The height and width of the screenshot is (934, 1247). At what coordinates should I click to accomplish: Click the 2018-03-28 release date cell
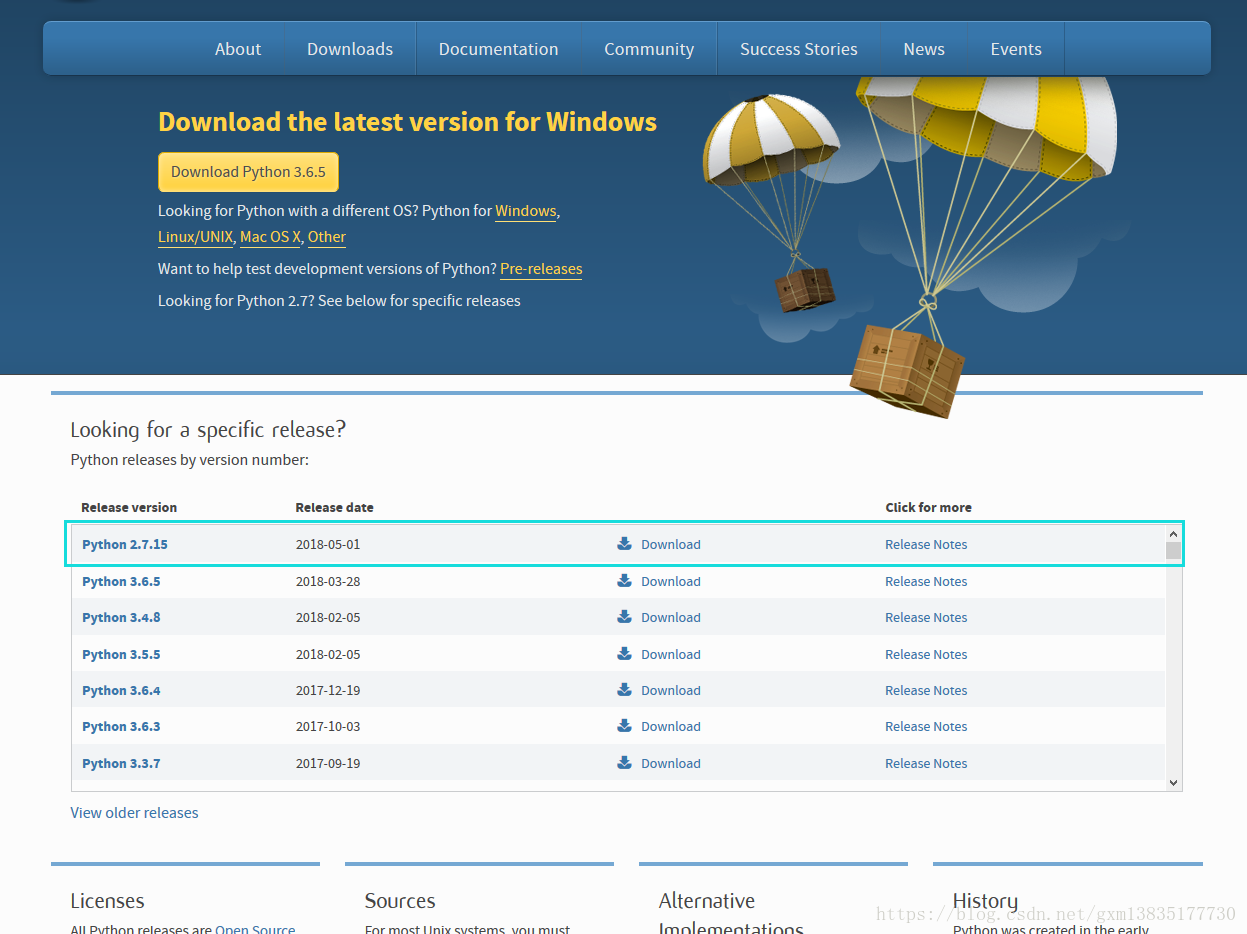328,581
